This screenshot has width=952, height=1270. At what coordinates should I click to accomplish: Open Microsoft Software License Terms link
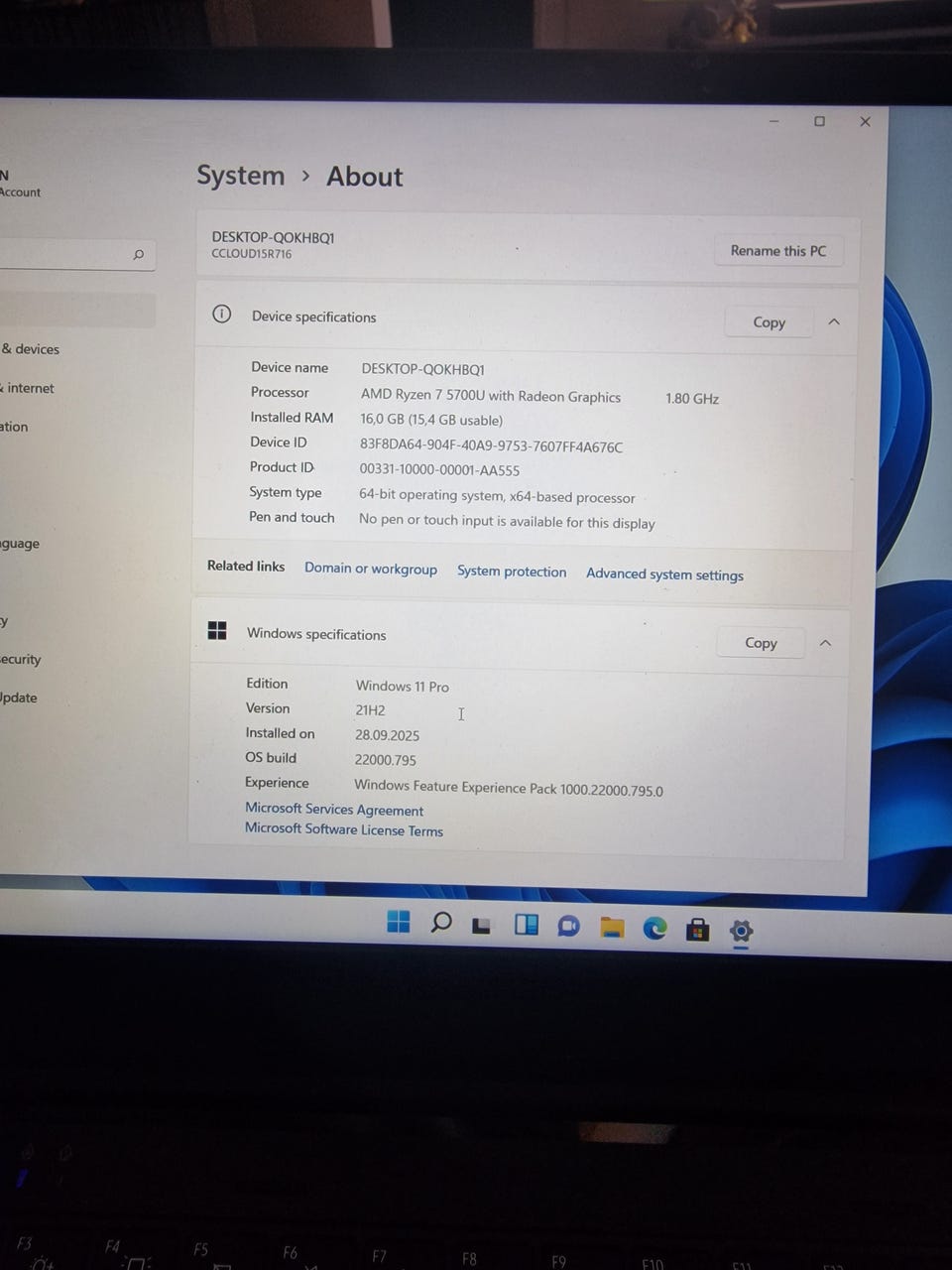344,829
